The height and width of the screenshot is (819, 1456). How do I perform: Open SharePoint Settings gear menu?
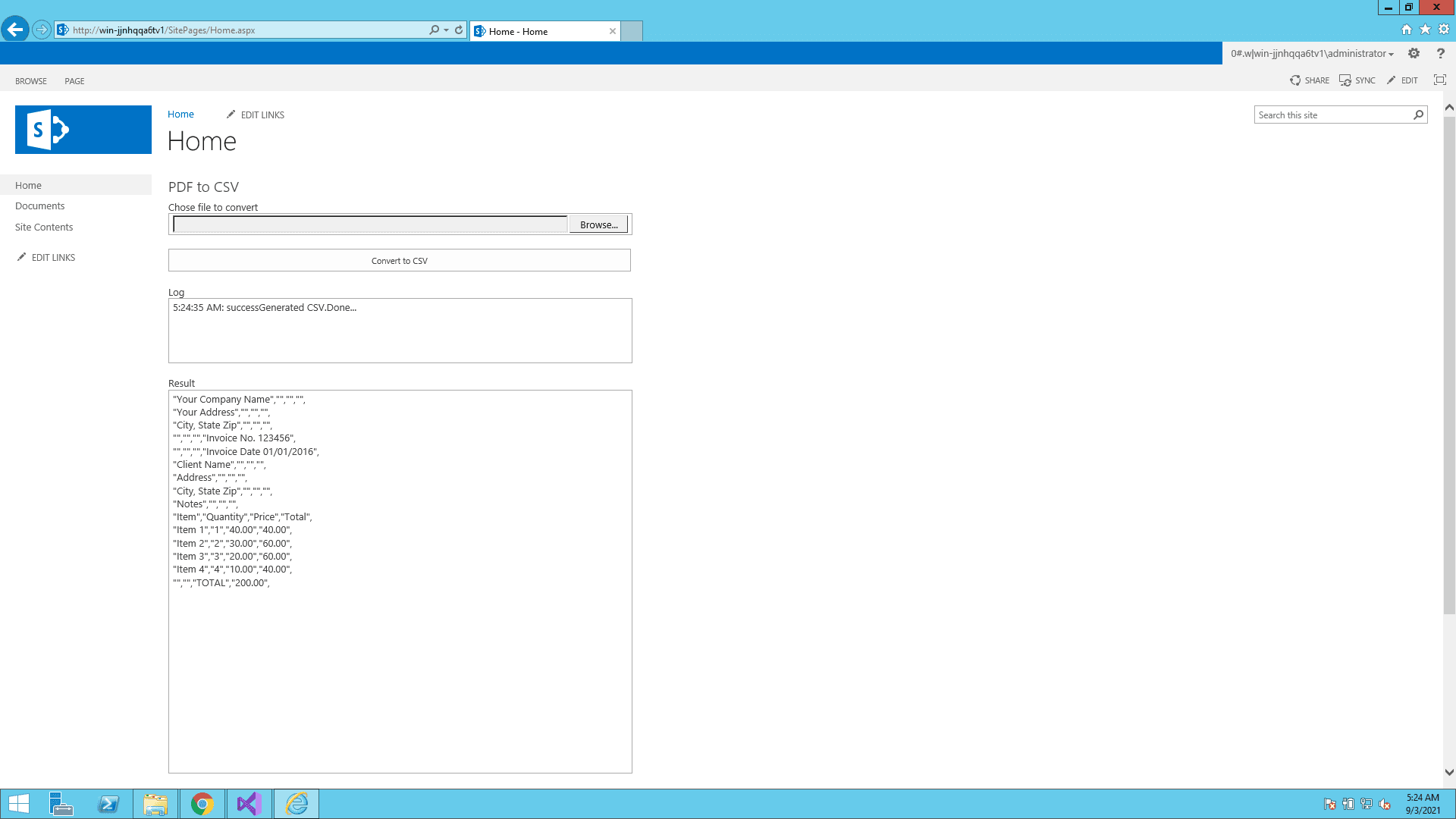tap(1414, 53)
